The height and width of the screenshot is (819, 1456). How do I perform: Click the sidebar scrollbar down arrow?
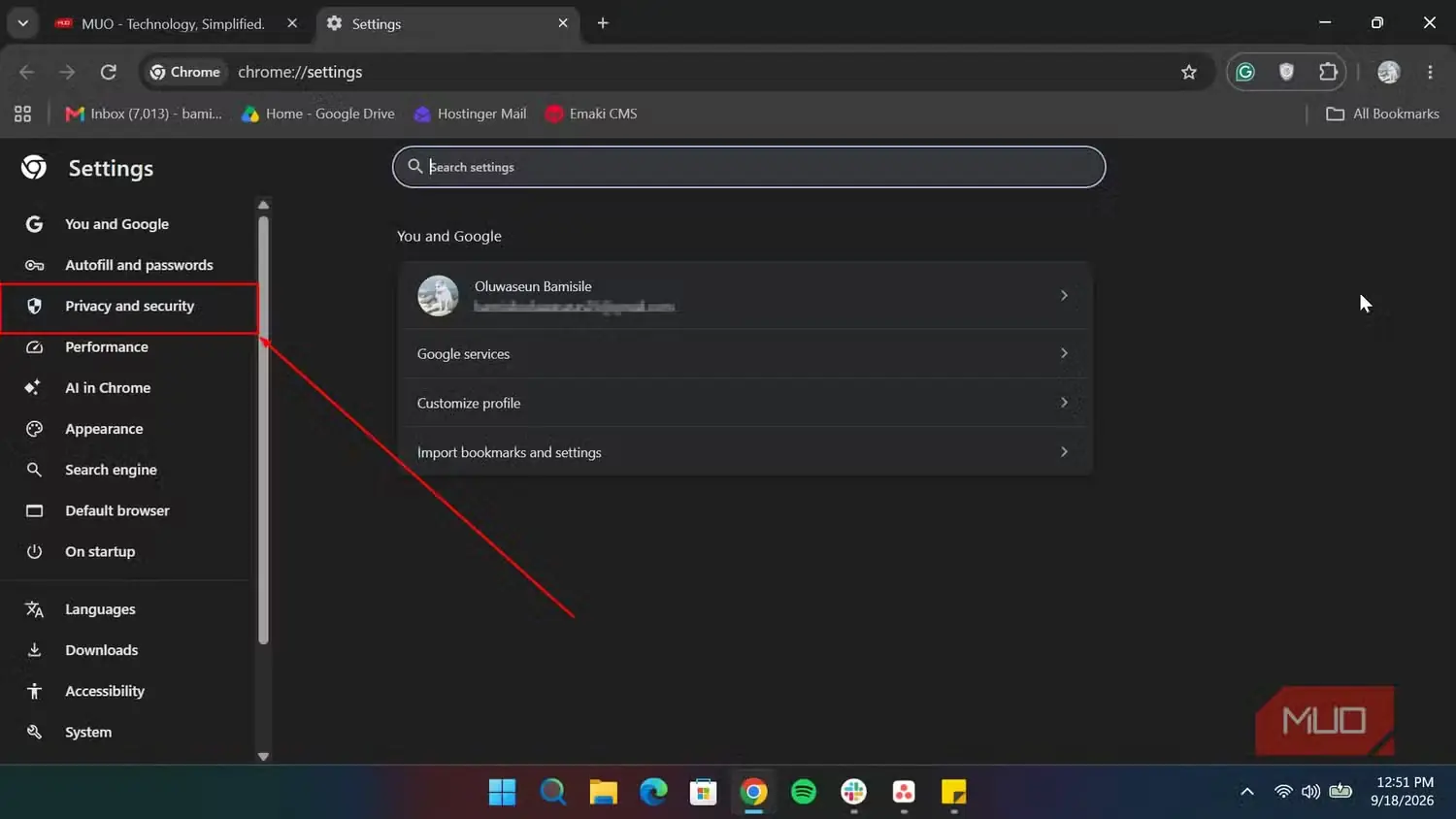pos(263,756)
